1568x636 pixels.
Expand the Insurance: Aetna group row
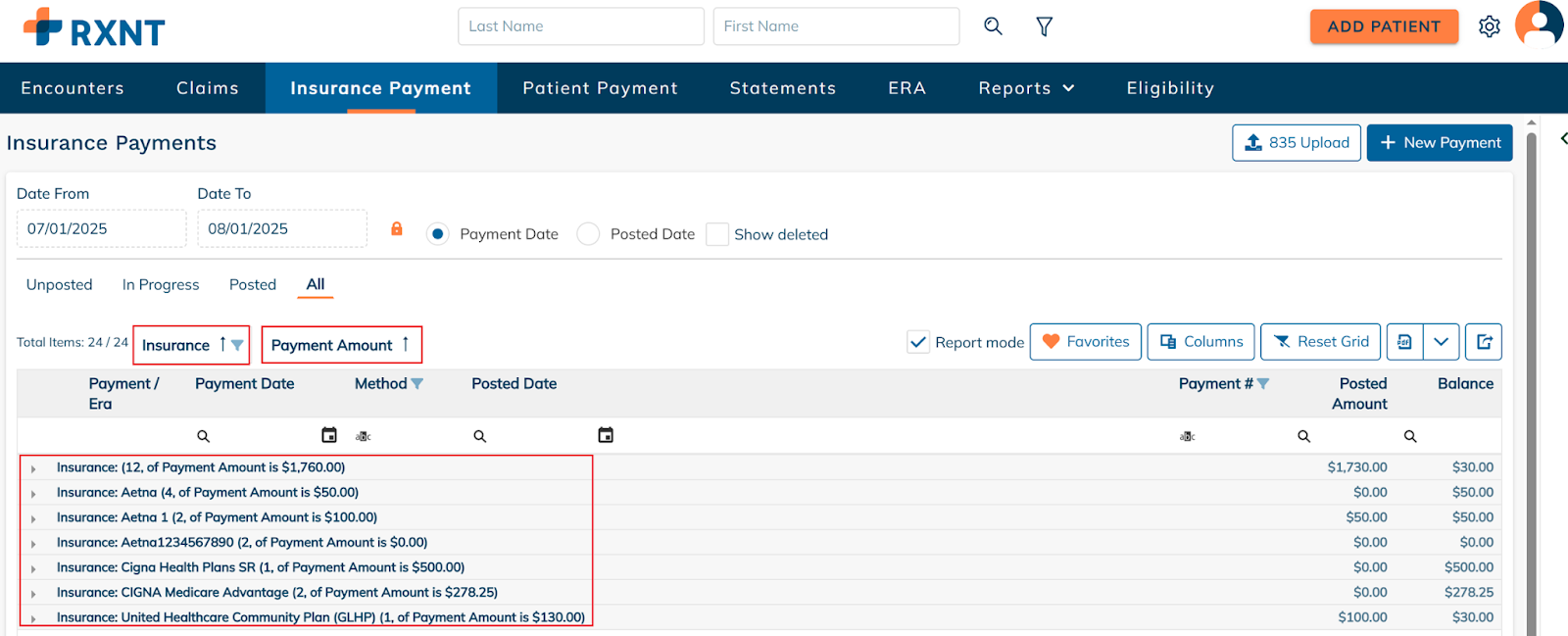tap(33, 494)
